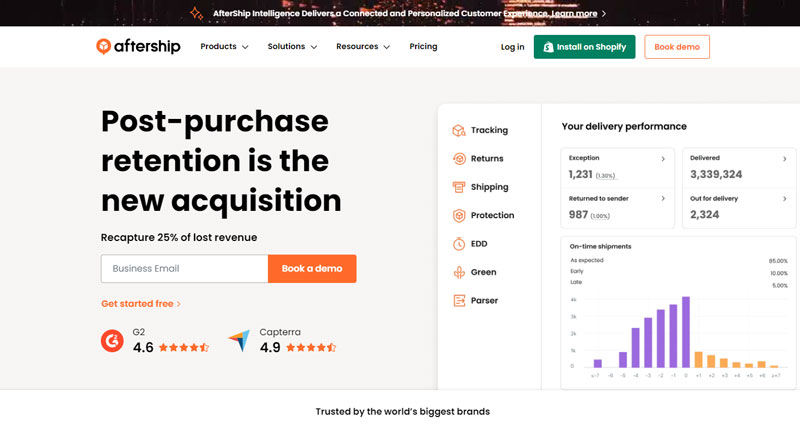This screenshot has width=800, height=428.
Task: Select the Shipping icon
Action: (x=459, y=187)
